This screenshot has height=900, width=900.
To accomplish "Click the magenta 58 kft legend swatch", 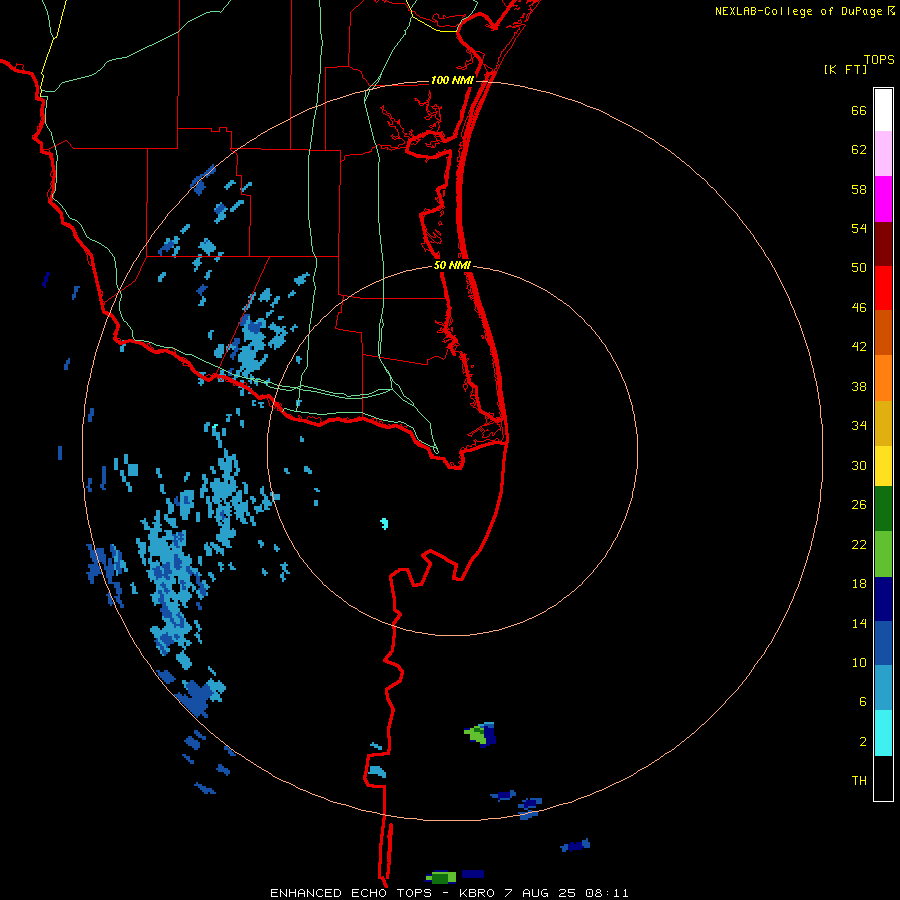I will click(883, 199).
